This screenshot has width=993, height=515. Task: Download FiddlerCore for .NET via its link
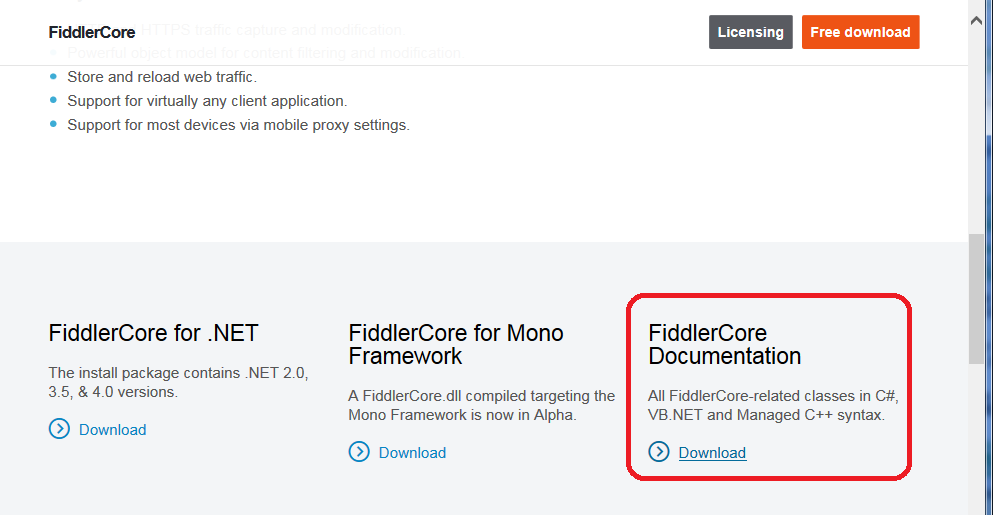point(112,429)
